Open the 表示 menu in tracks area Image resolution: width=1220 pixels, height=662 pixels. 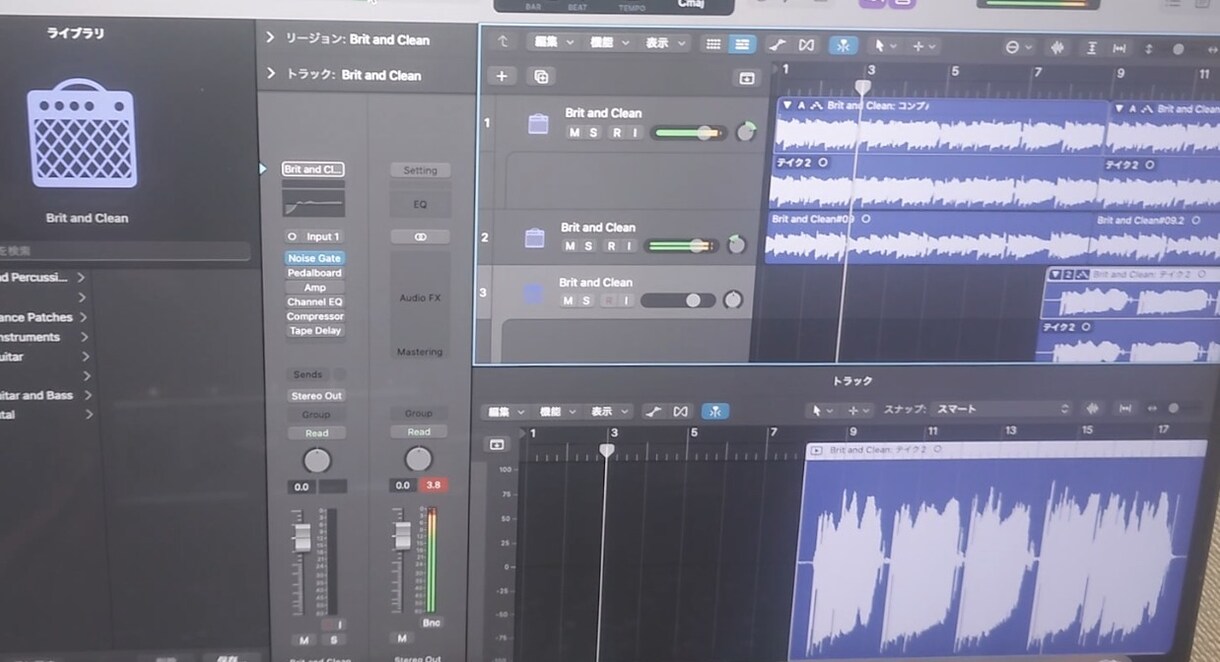pyautogui.click(x=665, y=43)
